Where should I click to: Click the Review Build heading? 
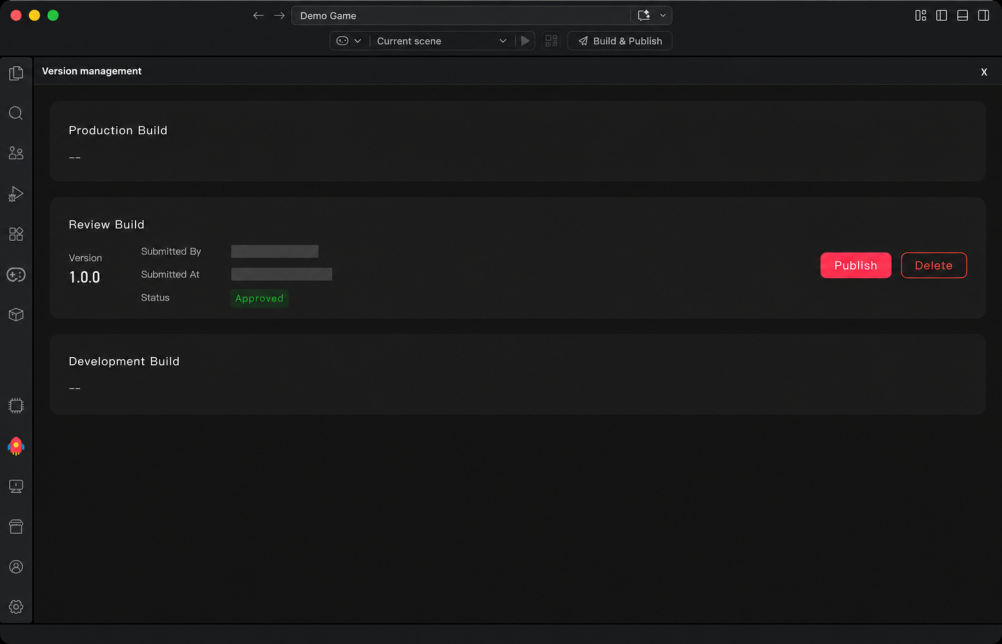pos(107,224)
